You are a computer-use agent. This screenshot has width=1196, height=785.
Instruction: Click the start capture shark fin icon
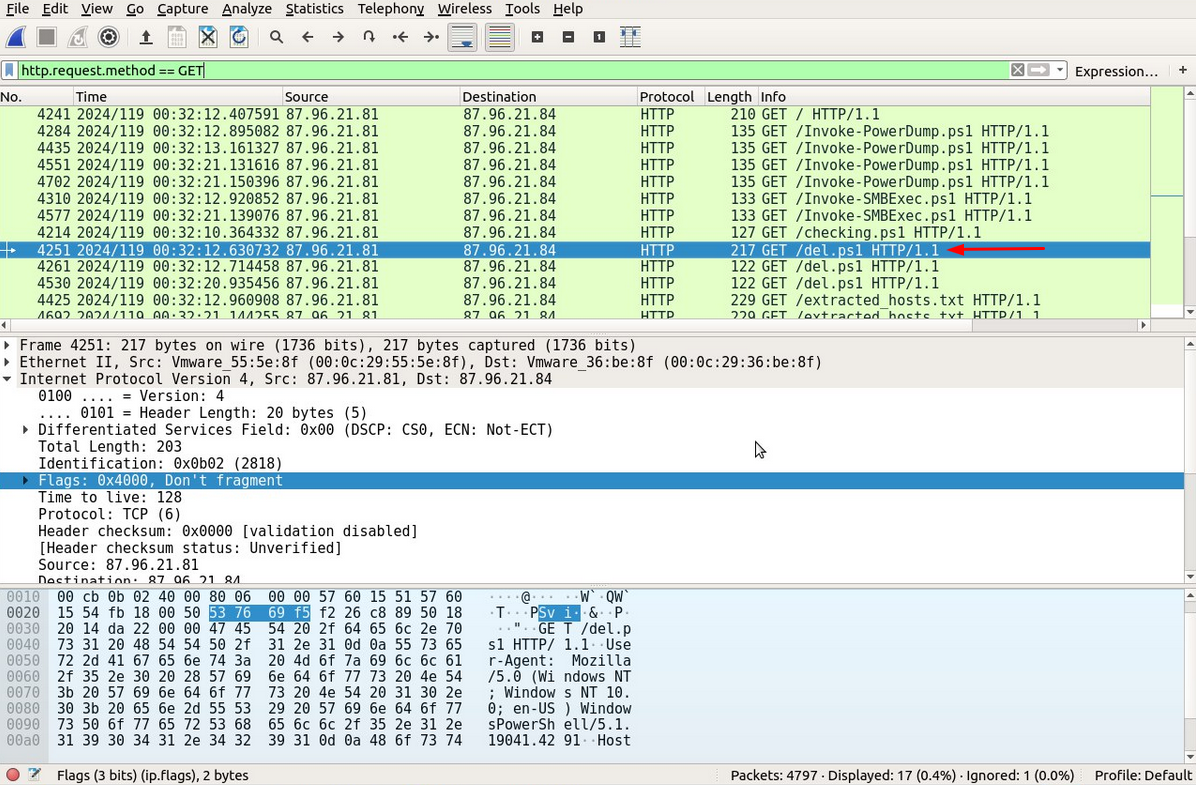click(x=16, y=37)
